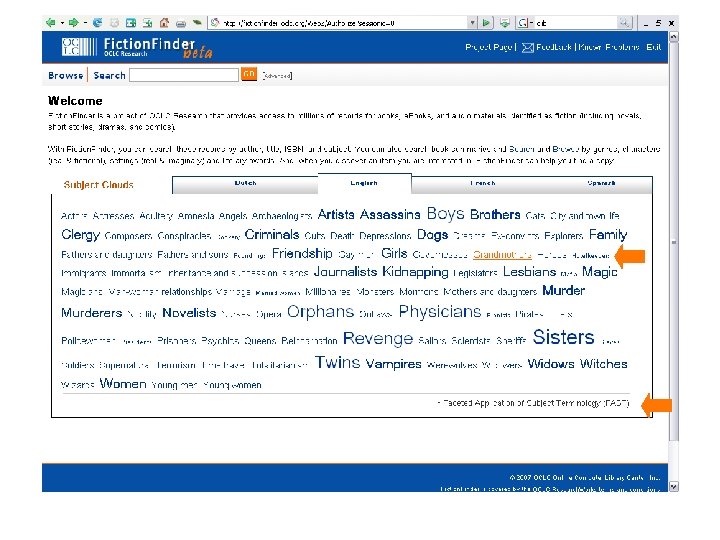Go to the browser Home page icon
This screenshot has height=540, width=720.
[164, 22]
